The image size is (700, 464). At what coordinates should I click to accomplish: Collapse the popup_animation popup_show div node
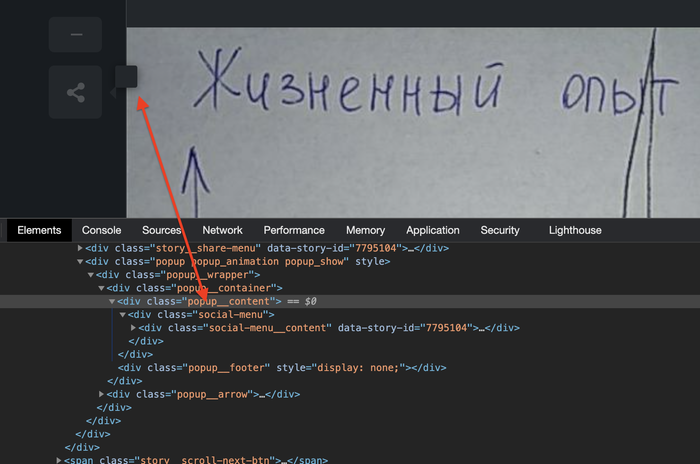[80, 262]
